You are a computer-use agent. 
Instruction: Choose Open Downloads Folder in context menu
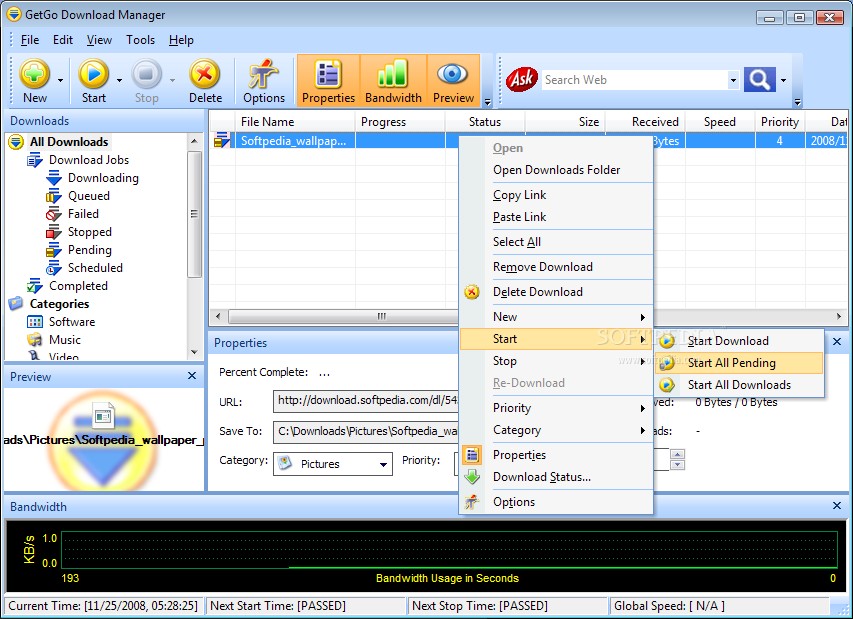coord(557,170)
